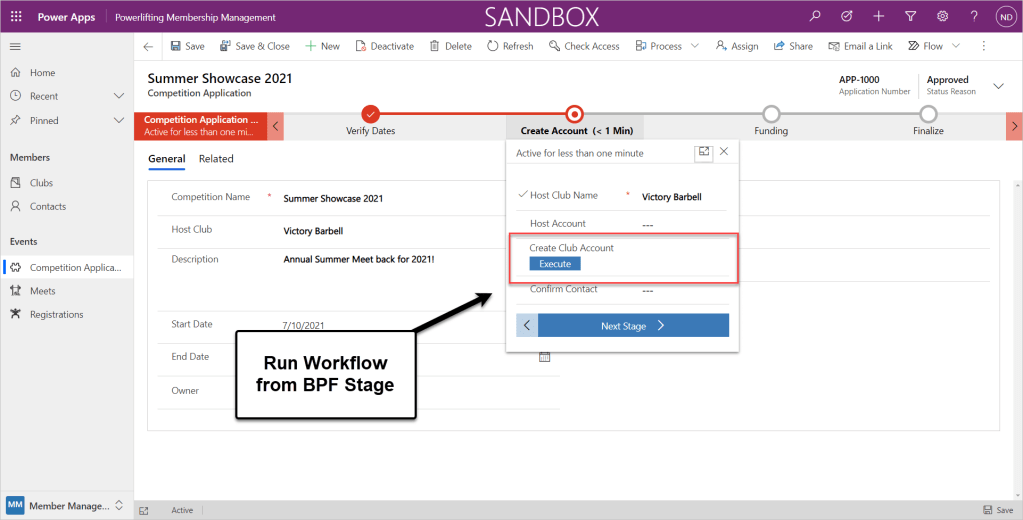
Task: Select the Create Account stage circle
Action: coord(574,114)
